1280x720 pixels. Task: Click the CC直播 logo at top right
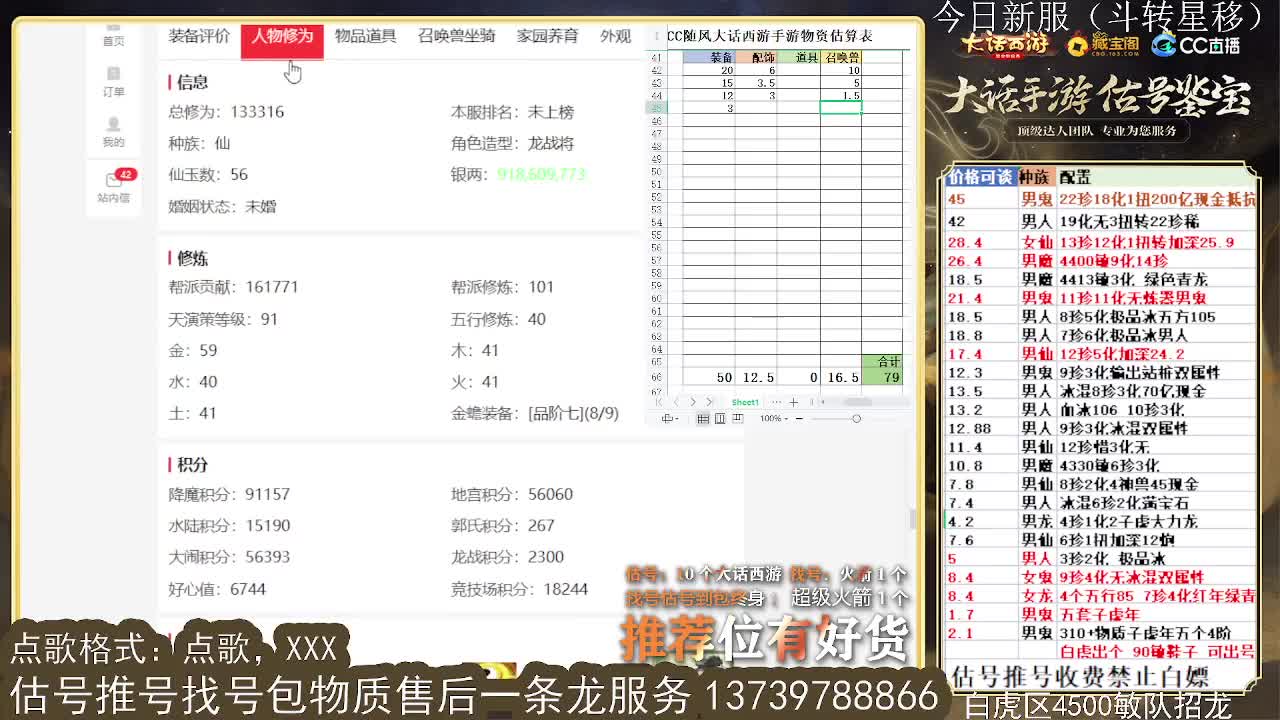pyautogui.click(x=1196, y=45)
